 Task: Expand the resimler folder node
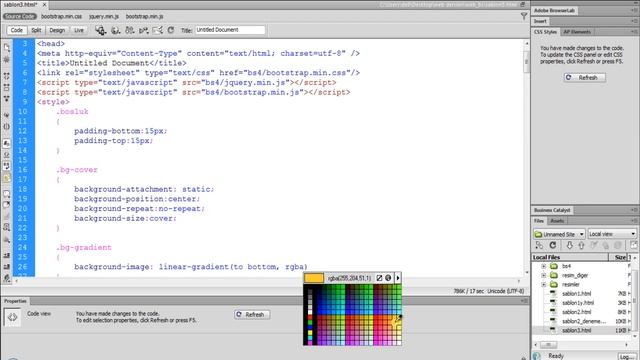544,284
